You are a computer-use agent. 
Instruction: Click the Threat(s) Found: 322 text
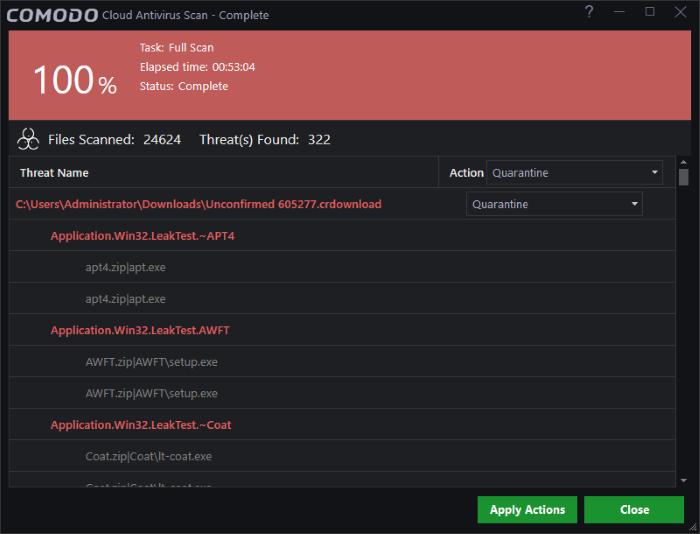265,140
